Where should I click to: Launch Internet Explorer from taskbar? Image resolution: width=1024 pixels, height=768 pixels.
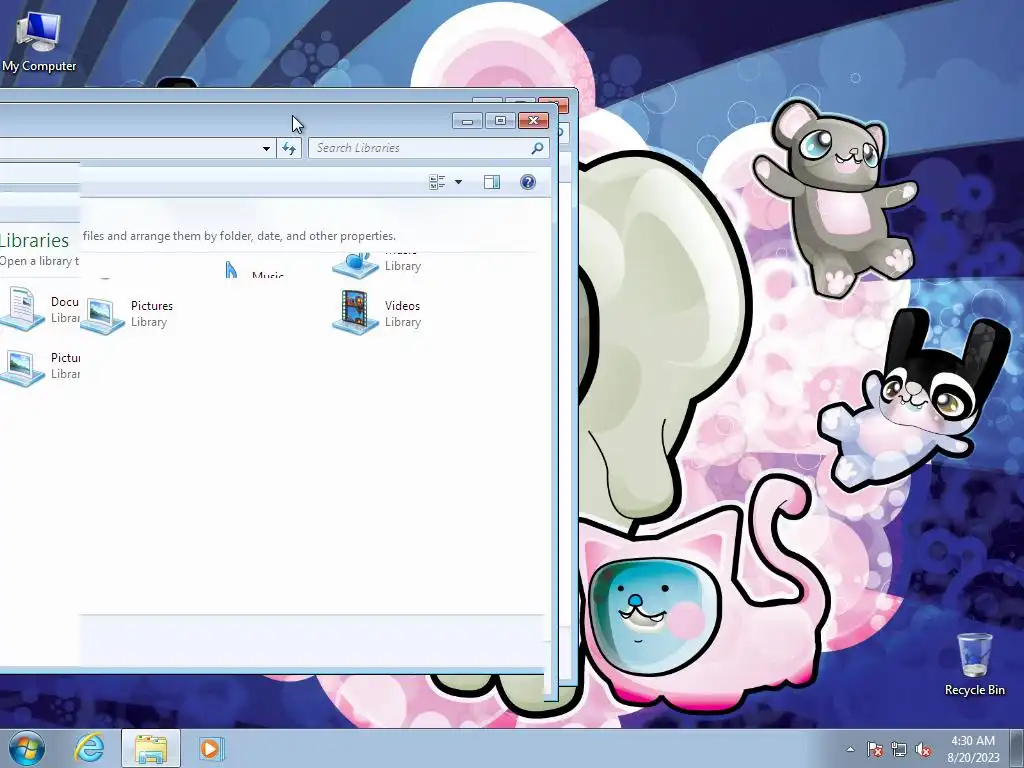click(89, 748)
